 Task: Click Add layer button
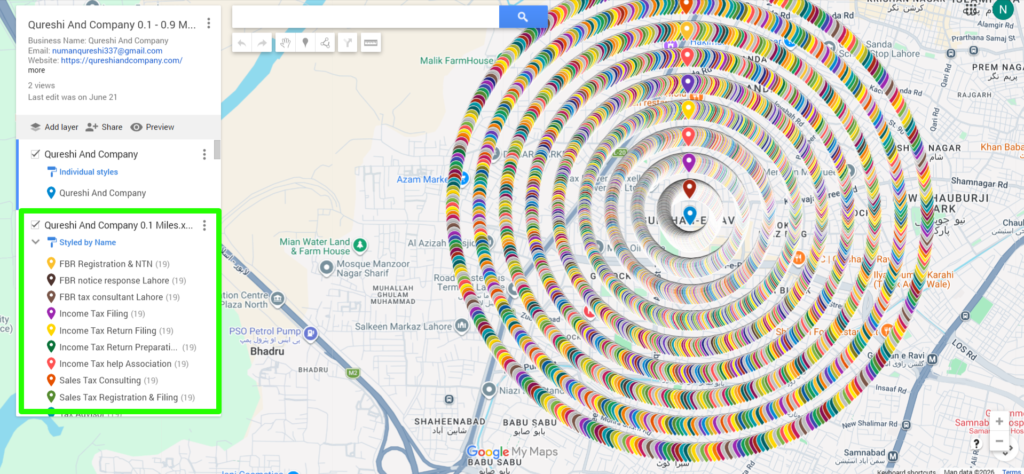54,127
